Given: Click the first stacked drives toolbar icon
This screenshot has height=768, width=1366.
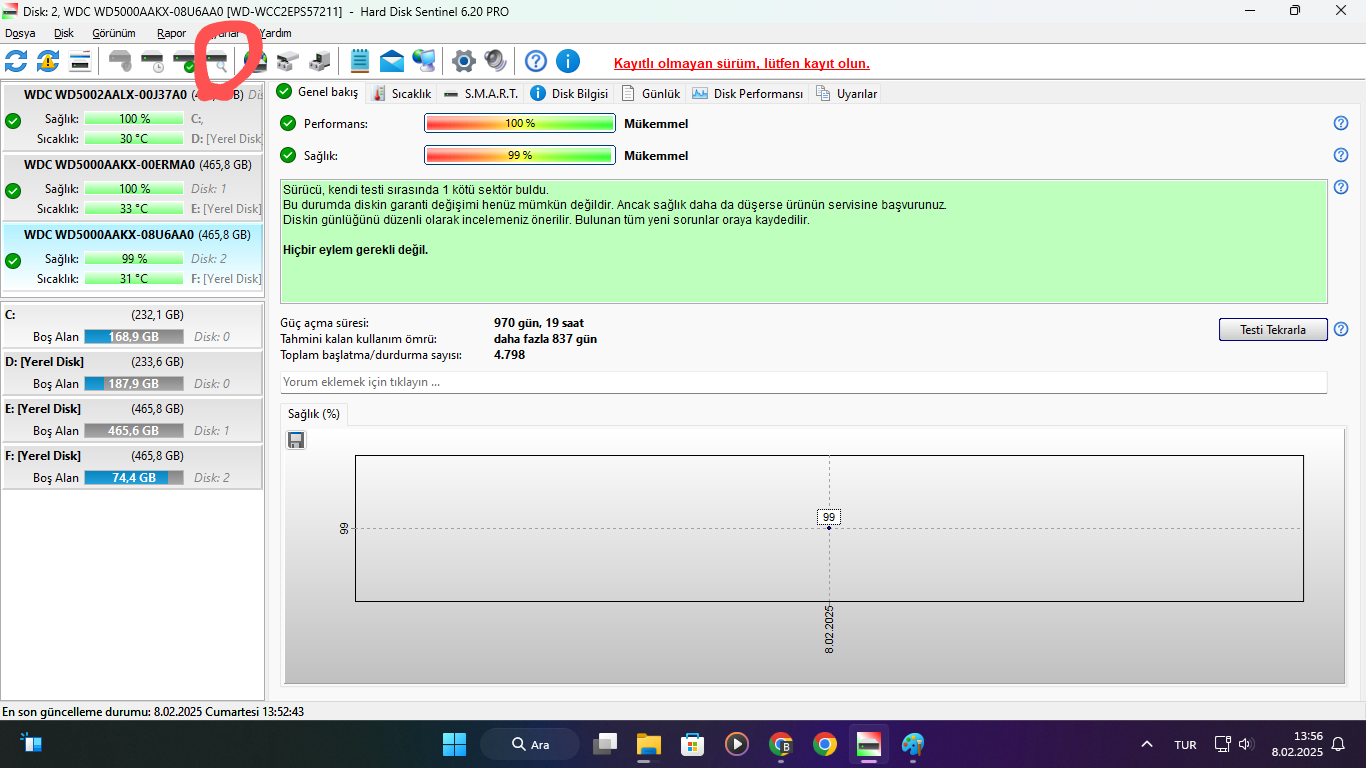Looking at the screenshot, I should pyautogui.click(x=288, y=61).
